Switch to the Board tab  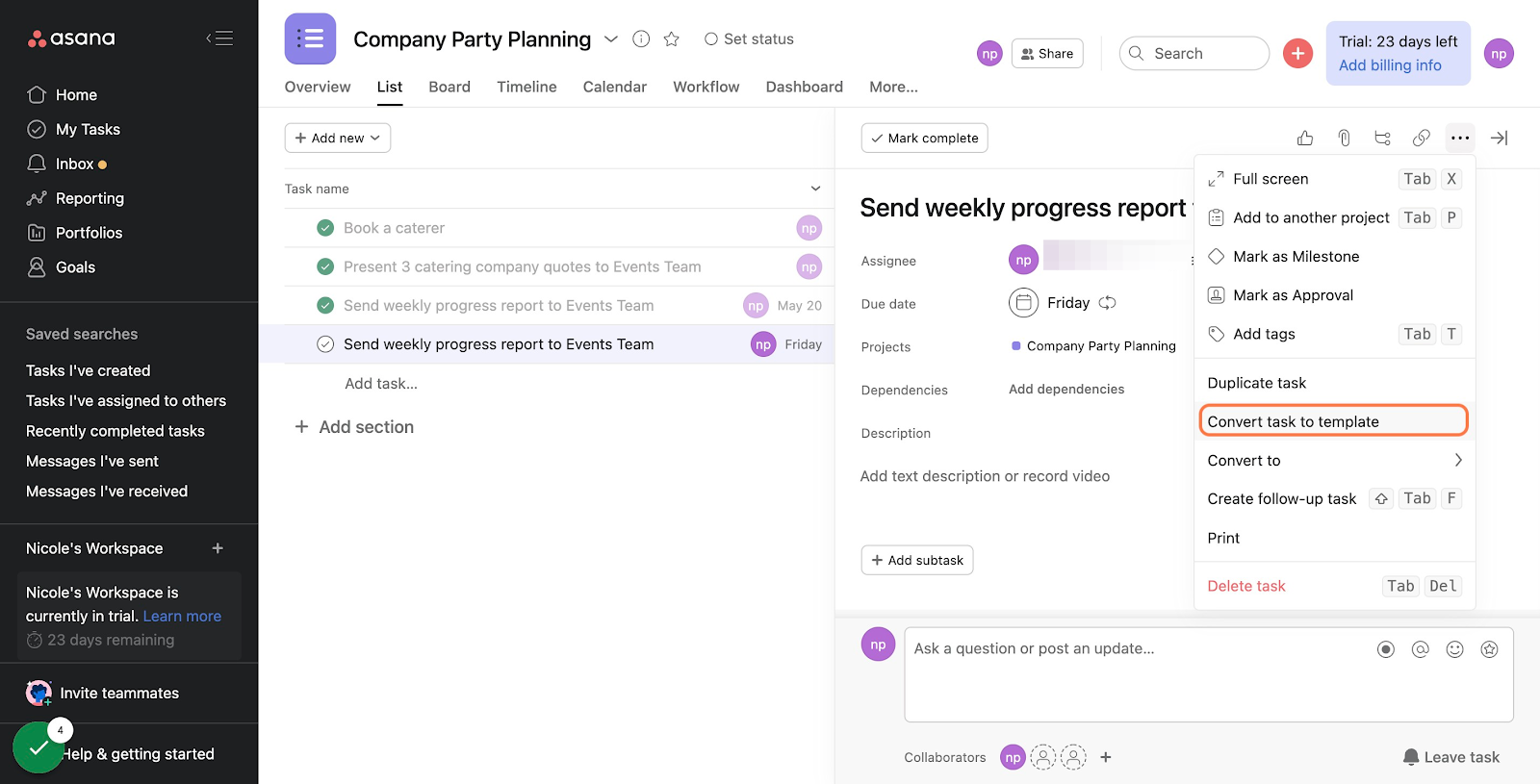click(449, 87)
